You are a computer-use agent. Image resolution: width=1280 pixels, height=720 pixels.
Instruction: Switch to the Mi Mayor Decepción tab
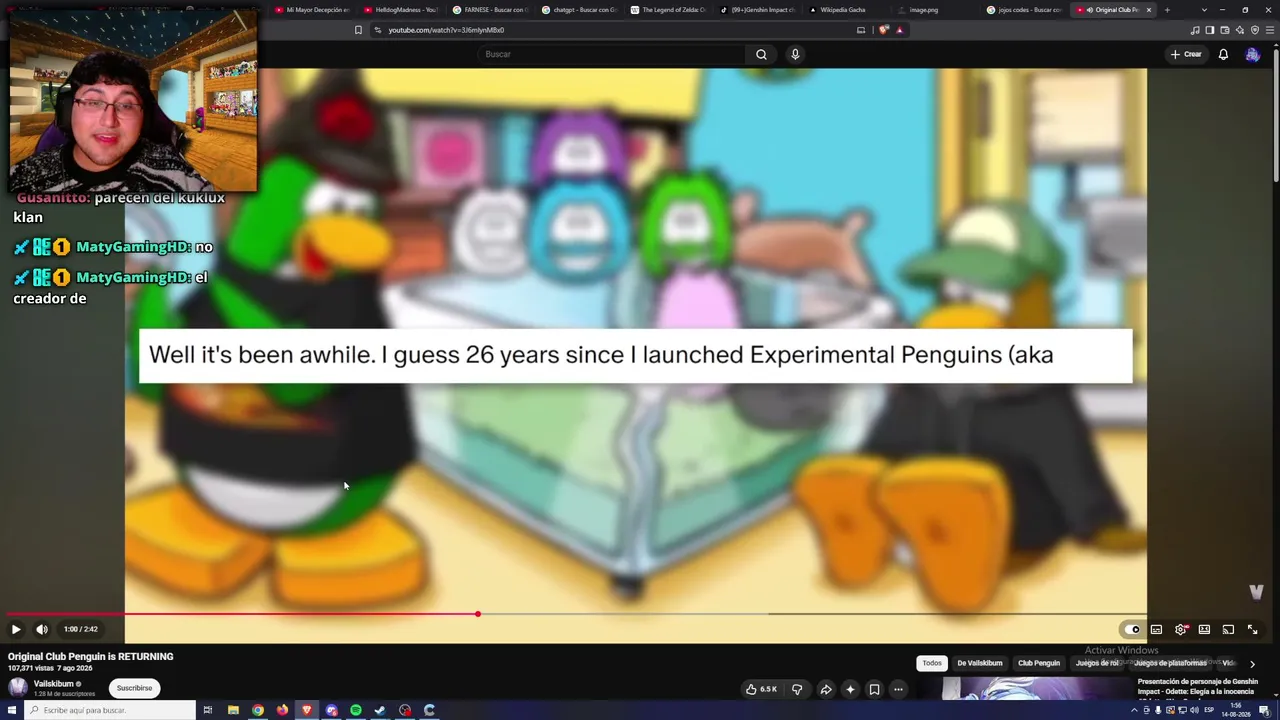(x=314, y=10)
